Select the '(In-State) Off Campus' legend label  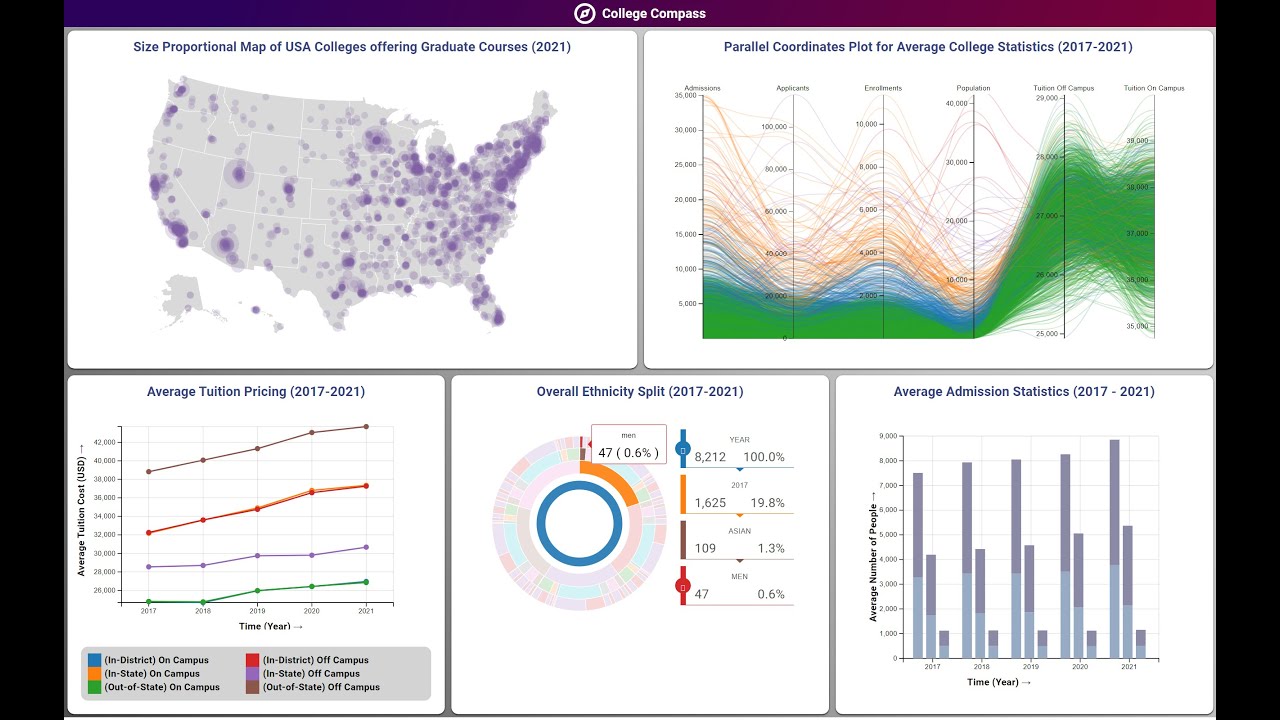(x=311, y=674)
